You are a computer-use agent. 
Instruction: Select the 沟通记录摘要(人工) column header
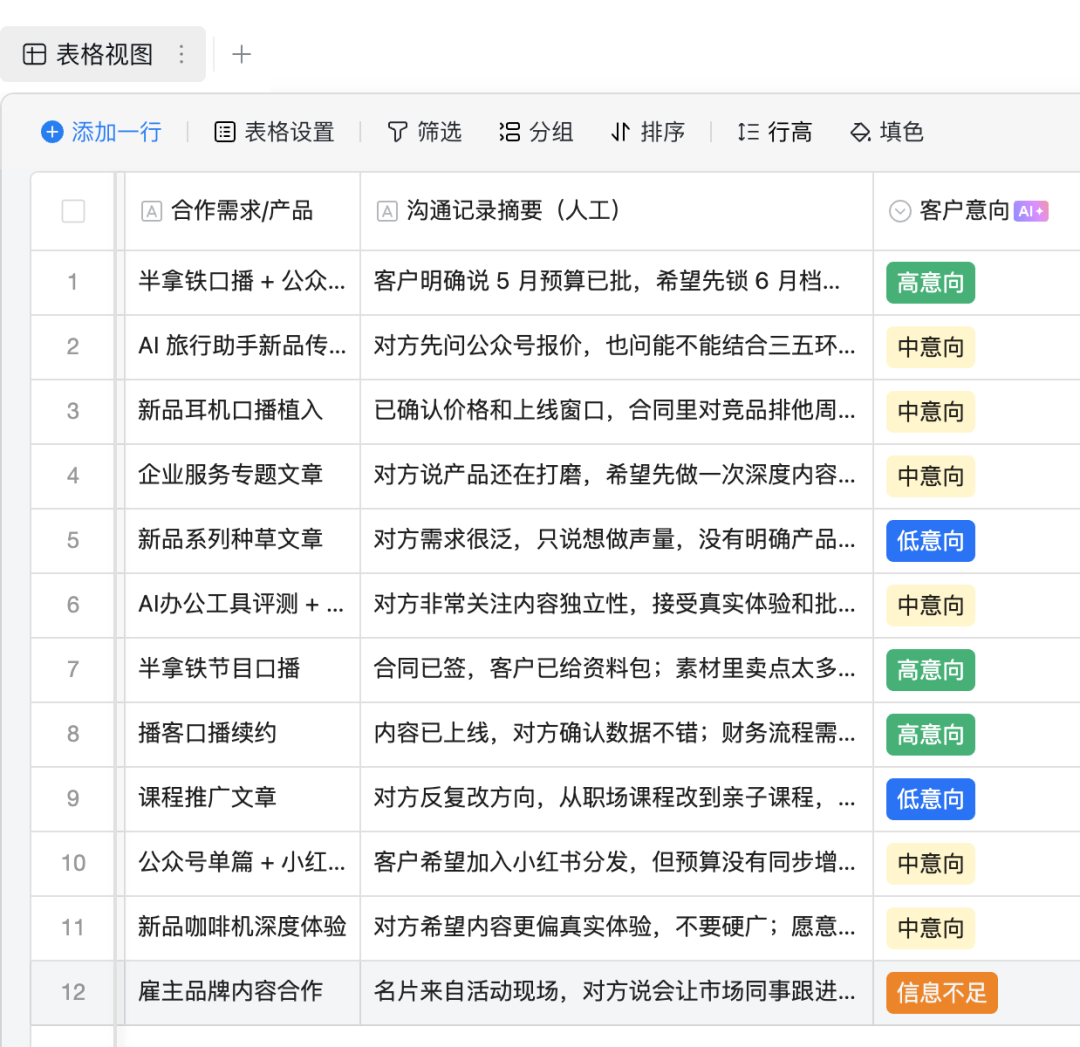[616, 211]
